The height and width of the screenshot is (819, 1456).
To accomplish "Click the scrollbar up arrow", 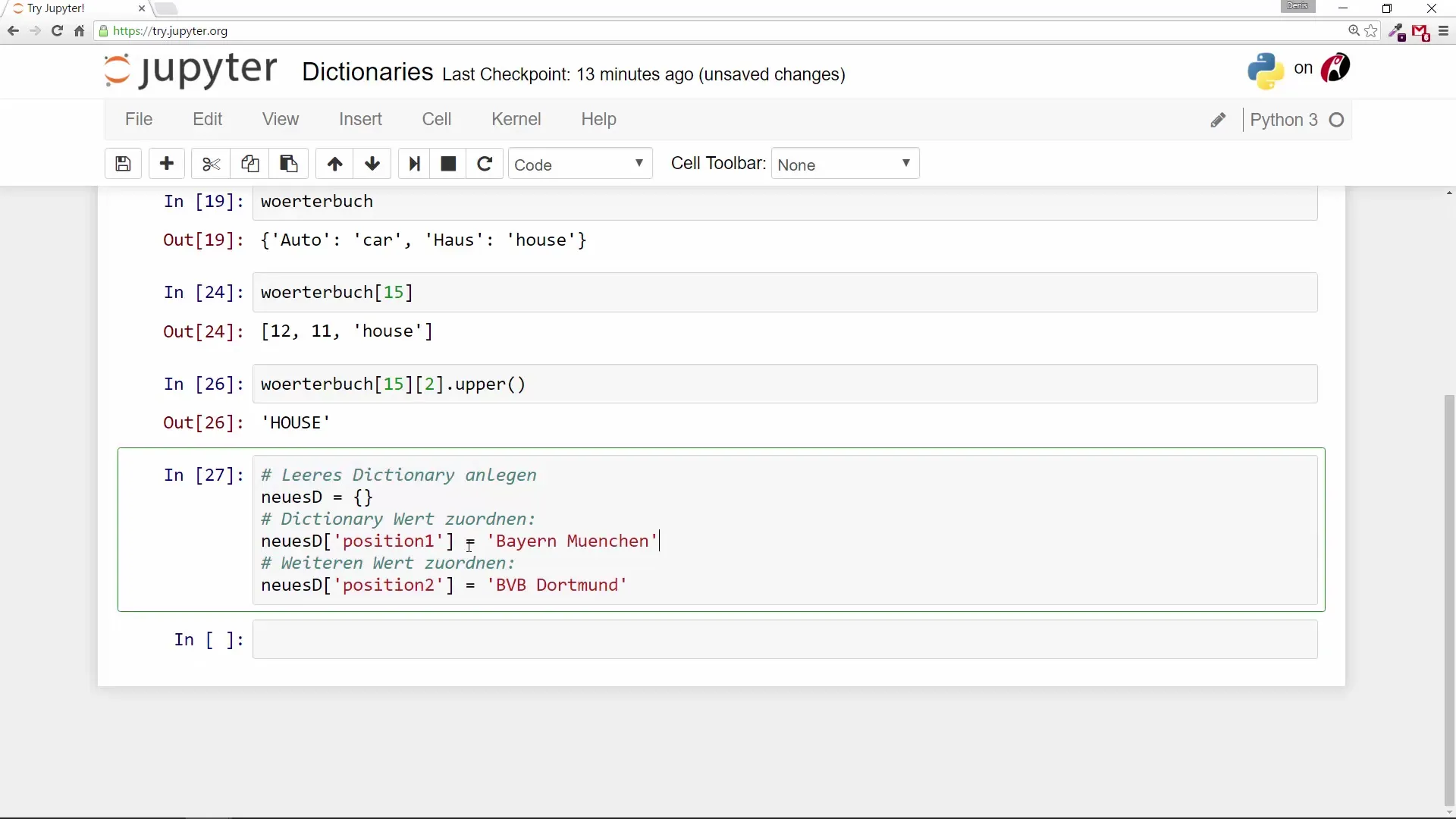I will (x=1449, y=193).
